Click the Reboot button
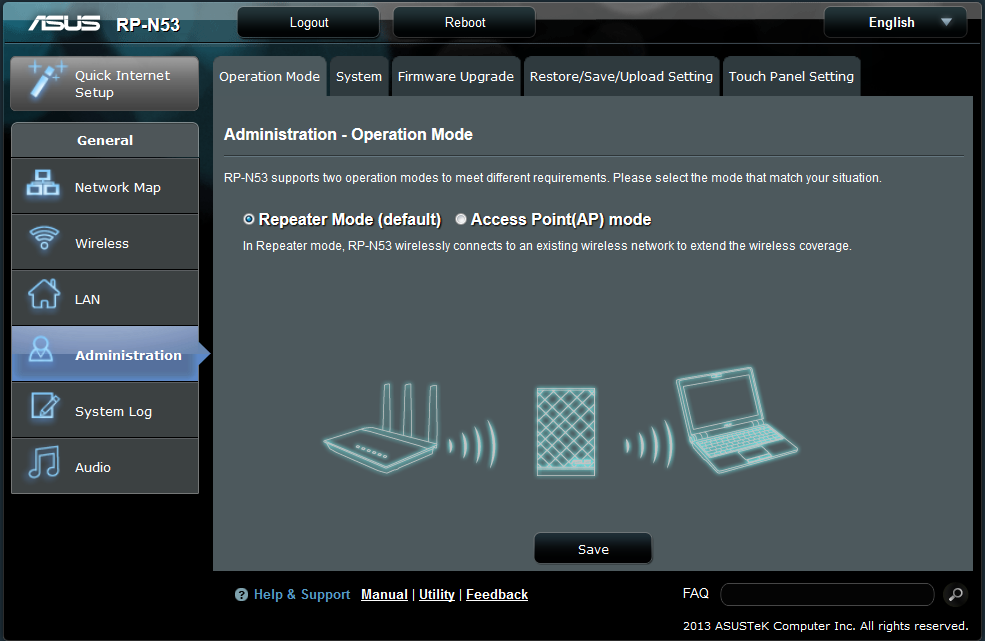The image size is (985, 641). [x=464, y=22]
